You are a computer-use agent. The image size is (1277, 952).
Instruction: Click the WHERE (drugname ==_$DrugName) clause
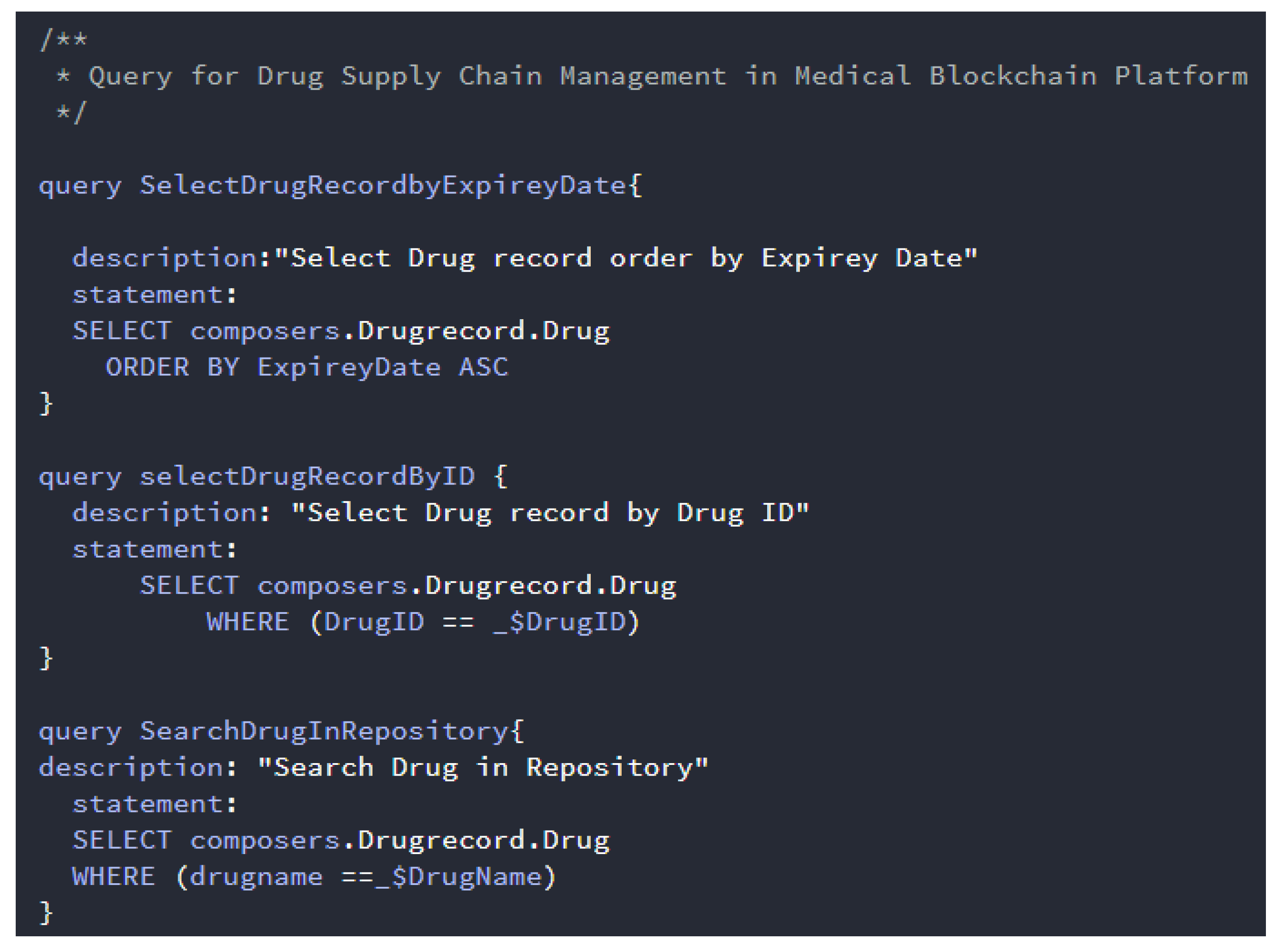click(314, 877)
